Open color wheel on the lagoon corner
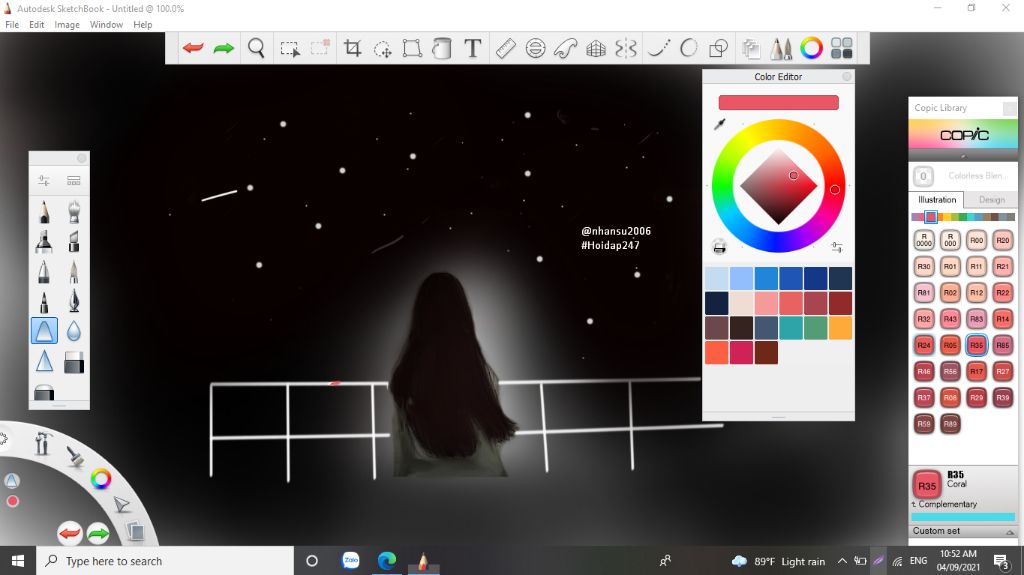Screen dimensions: 1024x575 coord(101,479)
